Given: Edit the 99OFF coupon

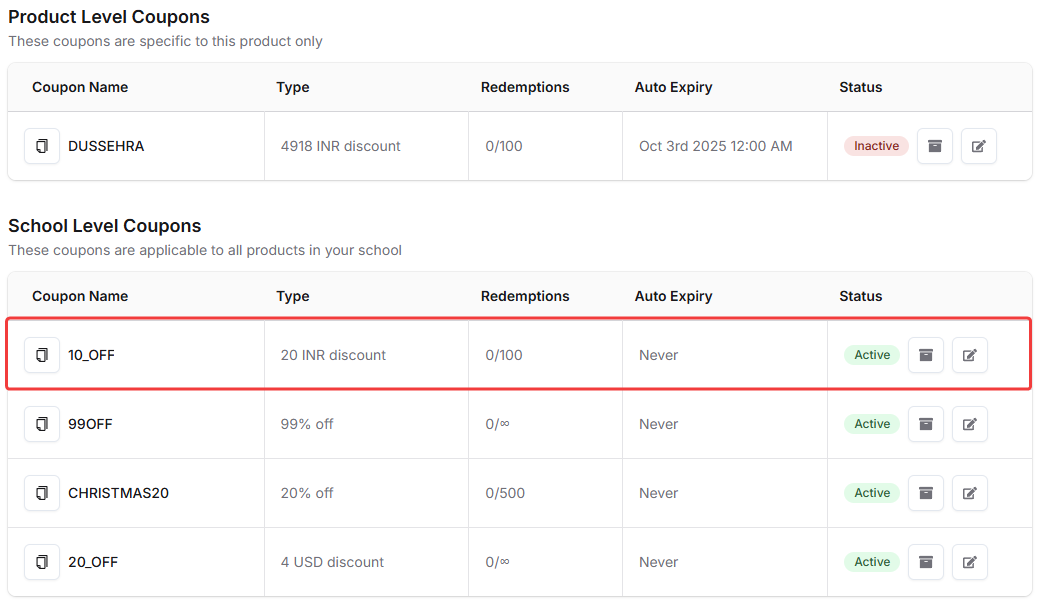Looking at the screenshot, I should pyautogui.click(x=969, y=424).
